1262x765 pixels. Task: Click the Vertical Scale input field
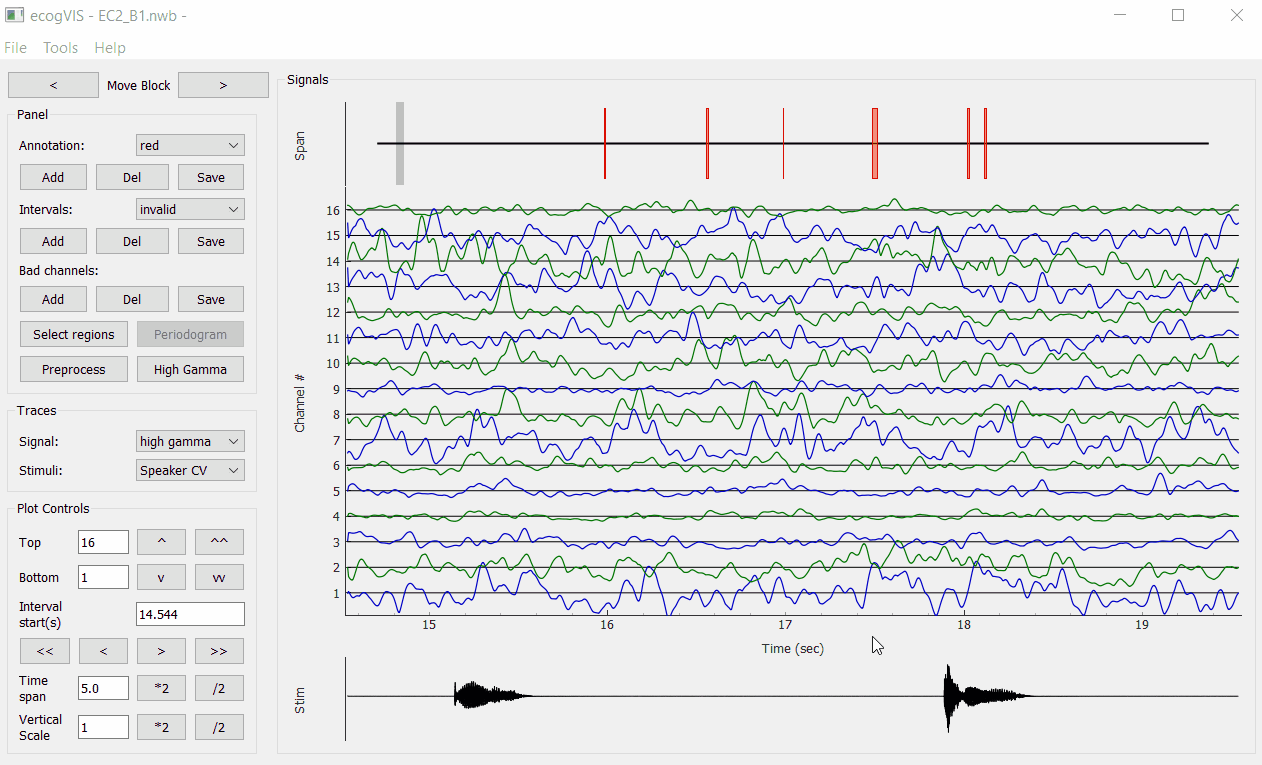[103, 727]
